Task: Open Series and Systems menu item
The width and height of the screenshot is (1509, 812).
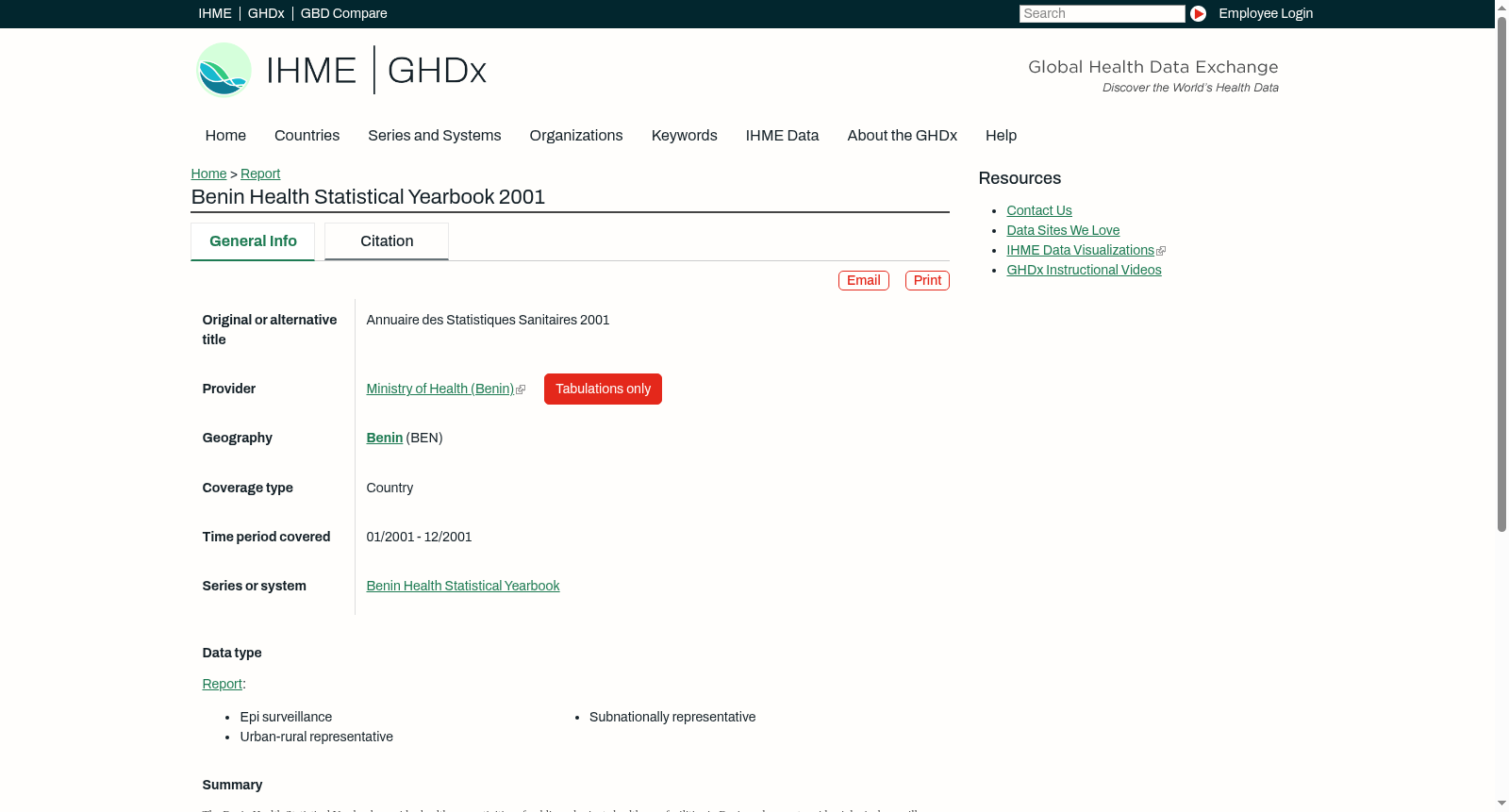Action: click(x=434, y=136)
